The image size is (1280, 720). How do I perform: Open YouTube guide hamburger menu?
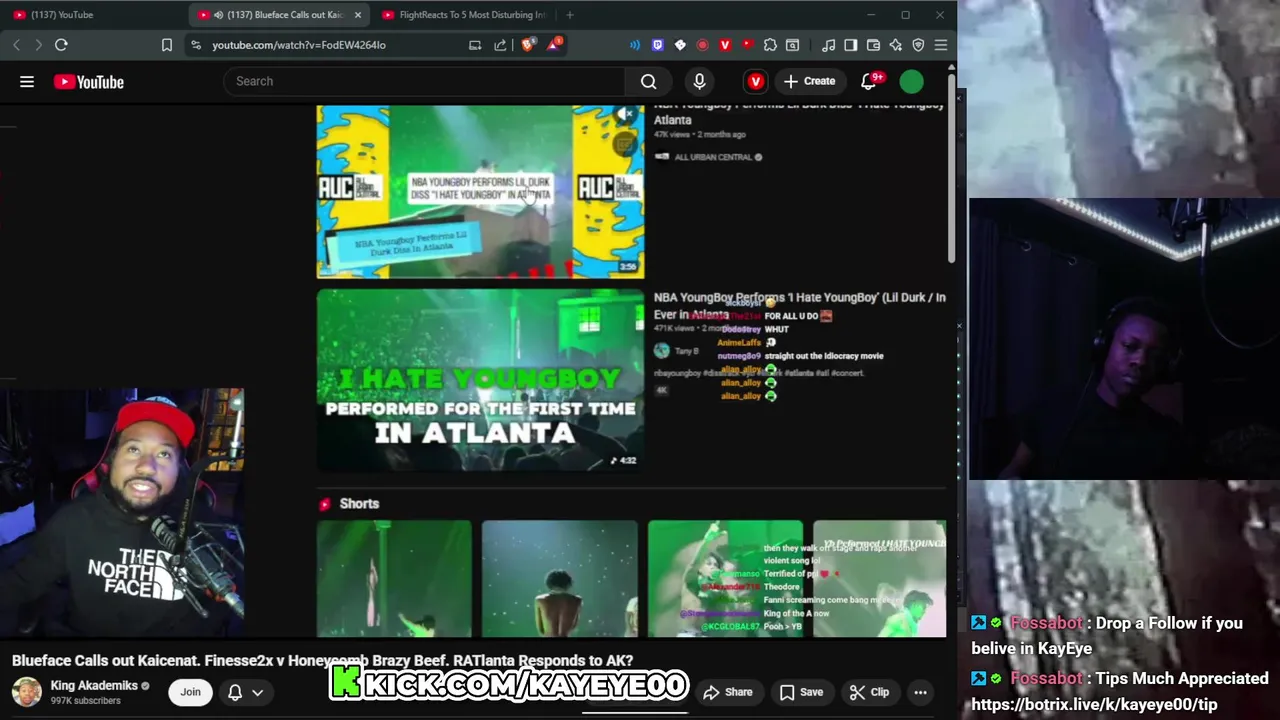(27, 82)
